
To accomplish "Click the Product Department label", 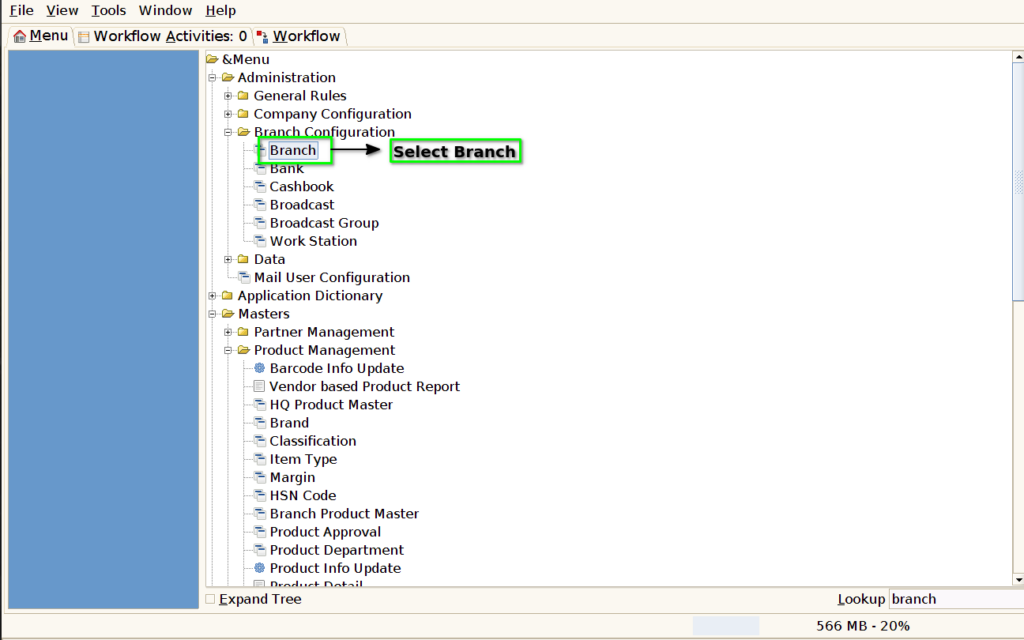I will pyautogui.click(x=337, y=550).
